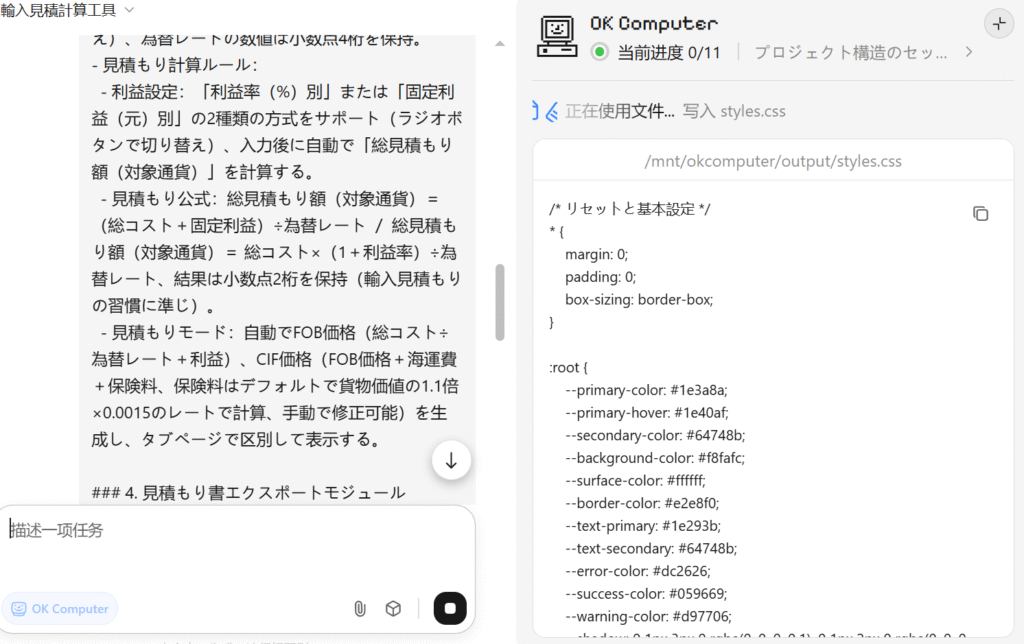Click the OK Computer pixel computer logo

point(557,36)
